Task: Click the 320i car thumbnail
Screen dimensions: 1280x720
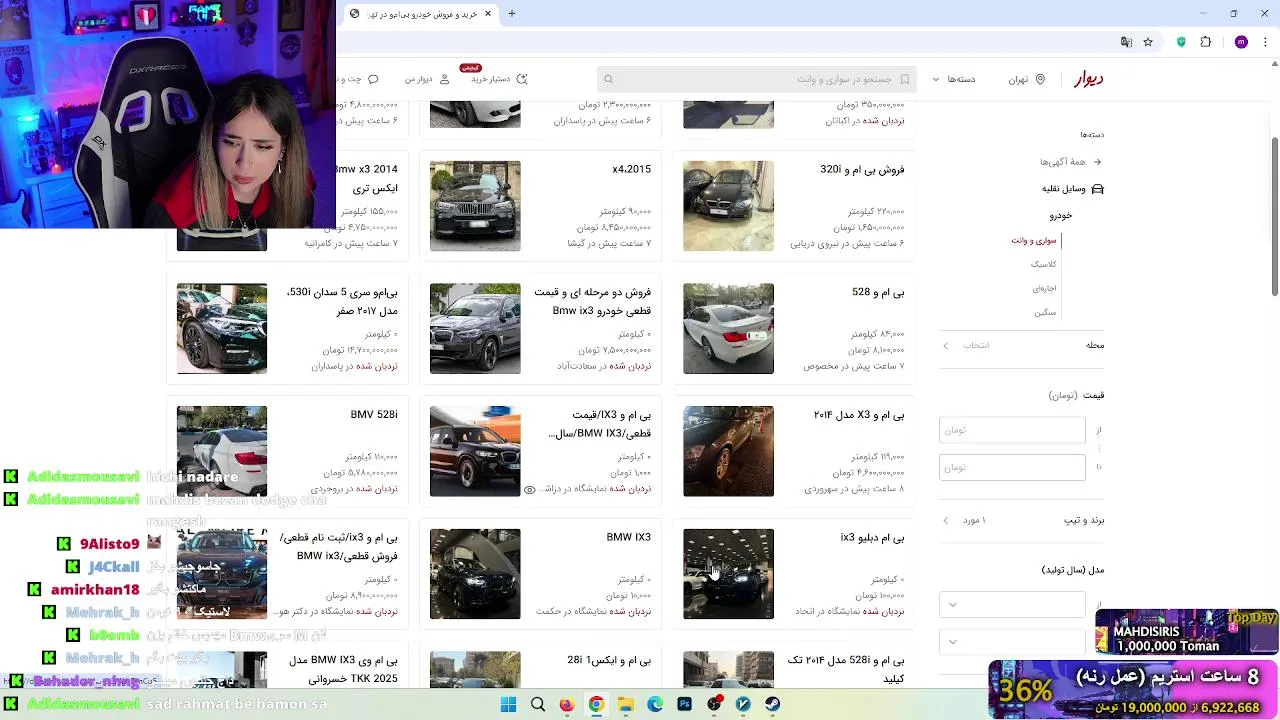Action: click(x=728, y=206)
